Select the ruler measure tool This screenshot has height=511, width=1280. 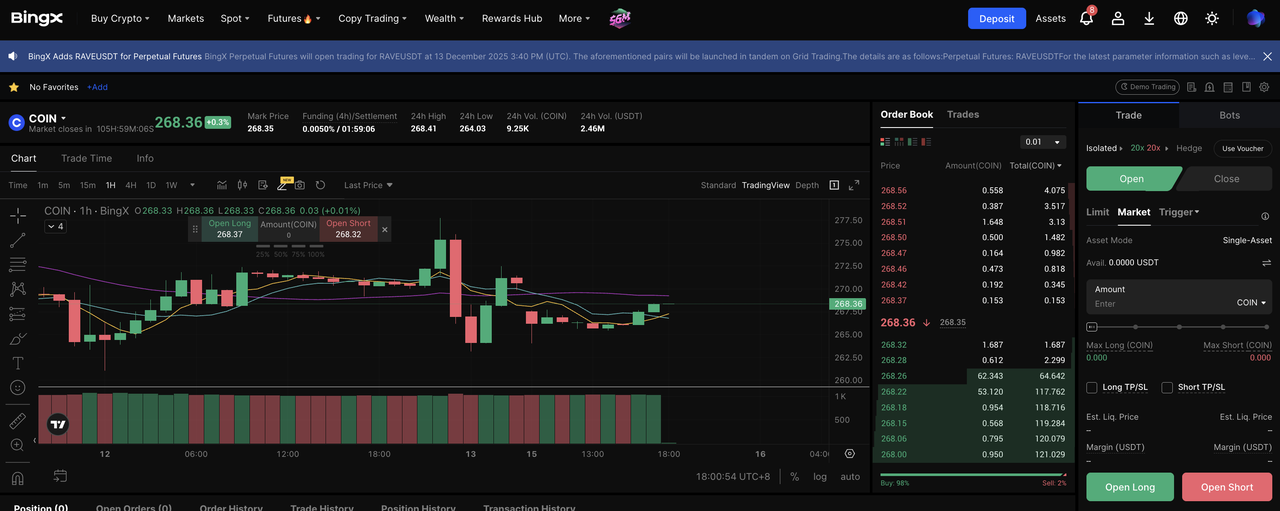[17, 420]
